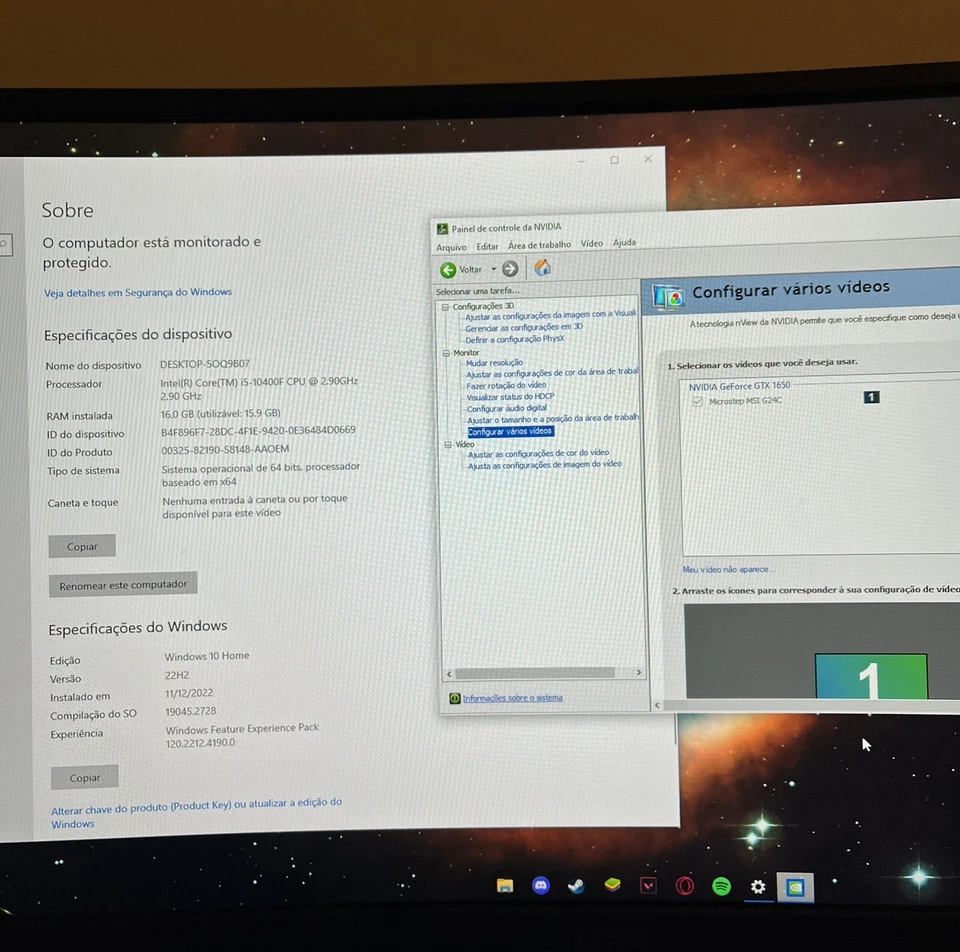Click the display number 1 badge
Screen dimensions: 960x952
[871, 397]
